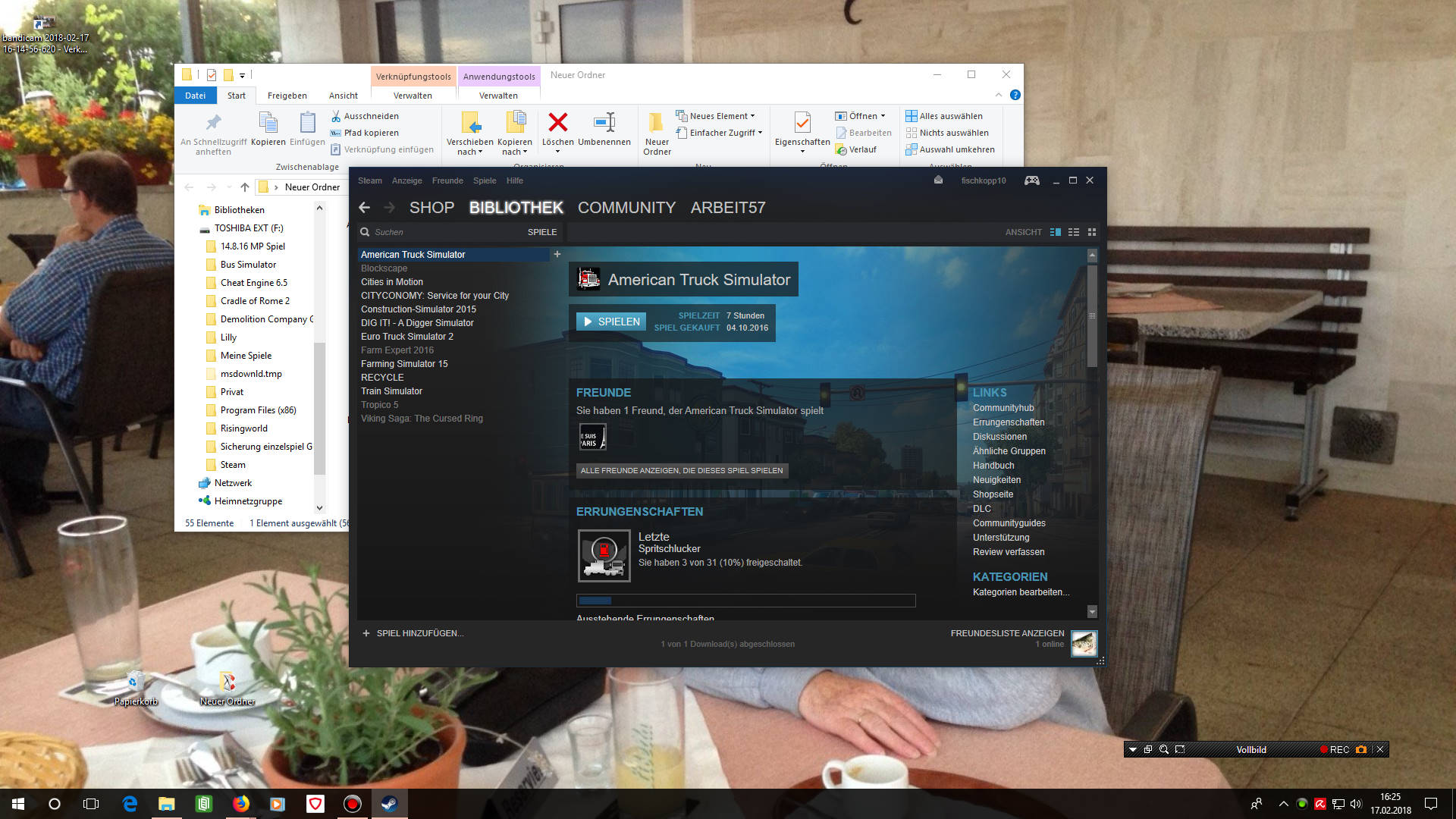
Task: Click the Umbenennen rename icon
Action: tap(604, 122)
